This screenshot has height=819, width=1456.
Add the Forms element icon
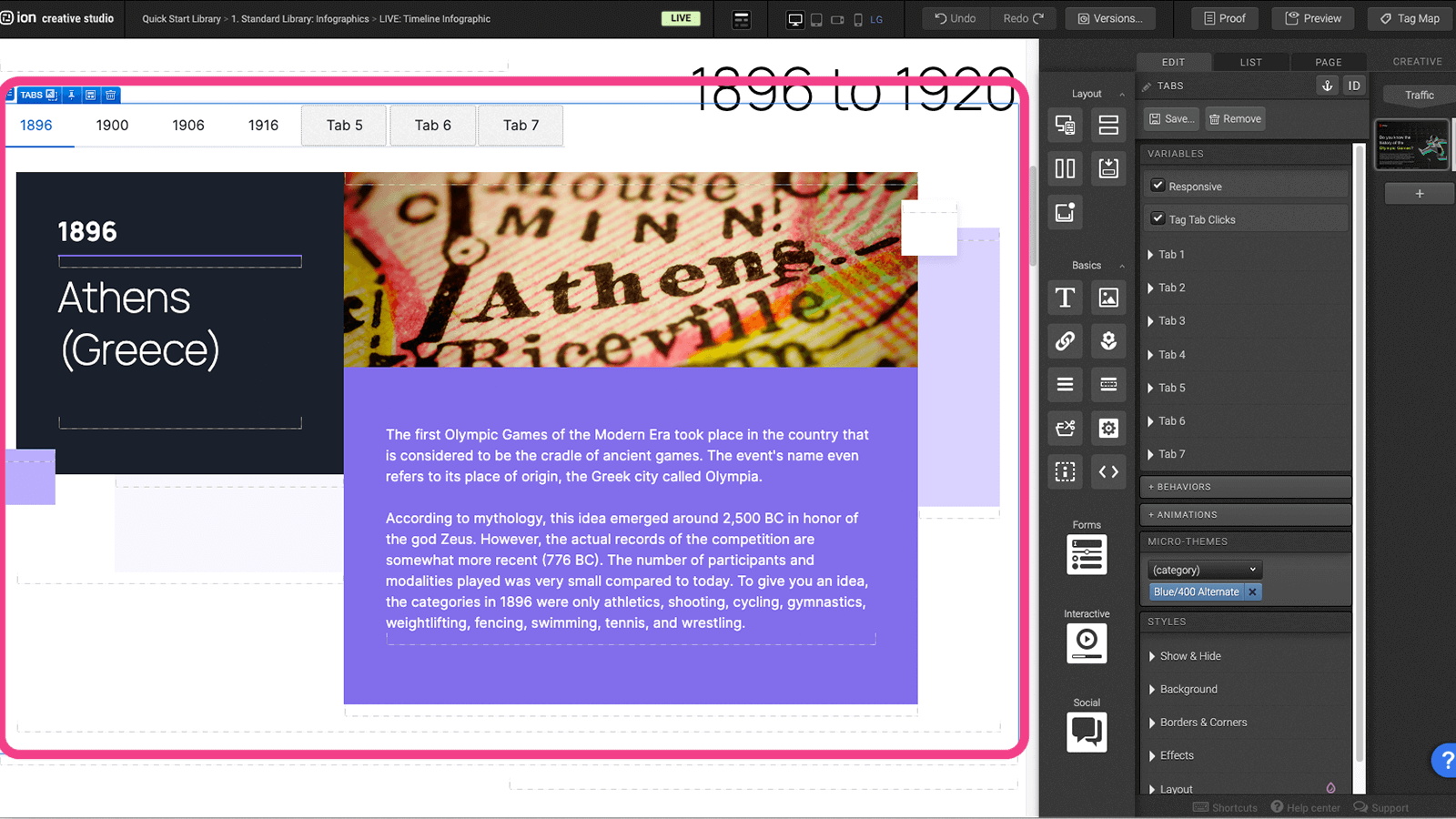point(1087,555)
